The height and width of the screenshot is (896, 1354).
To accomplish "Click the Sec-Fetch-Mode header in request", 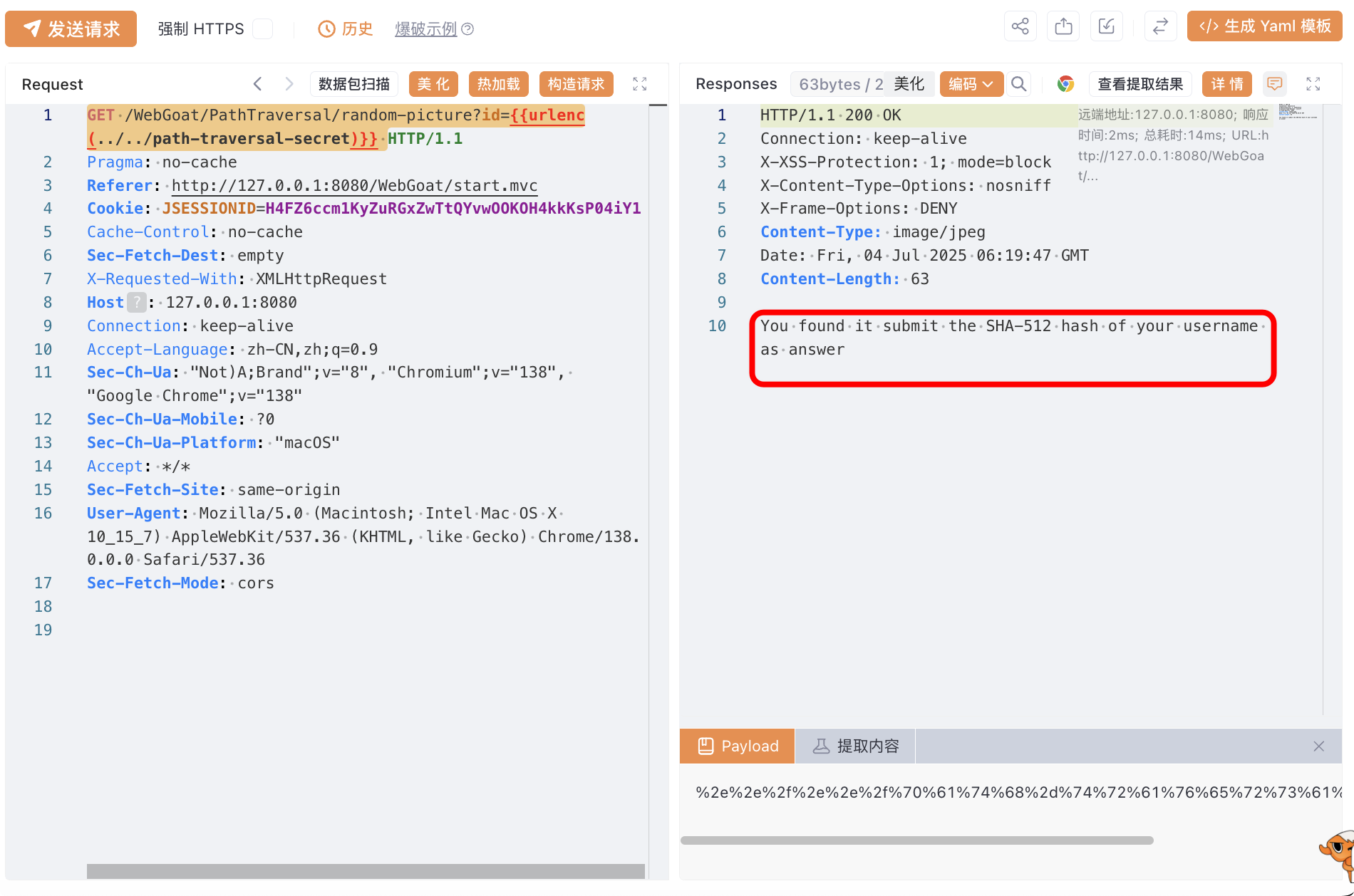I will (x=153, y=583).
